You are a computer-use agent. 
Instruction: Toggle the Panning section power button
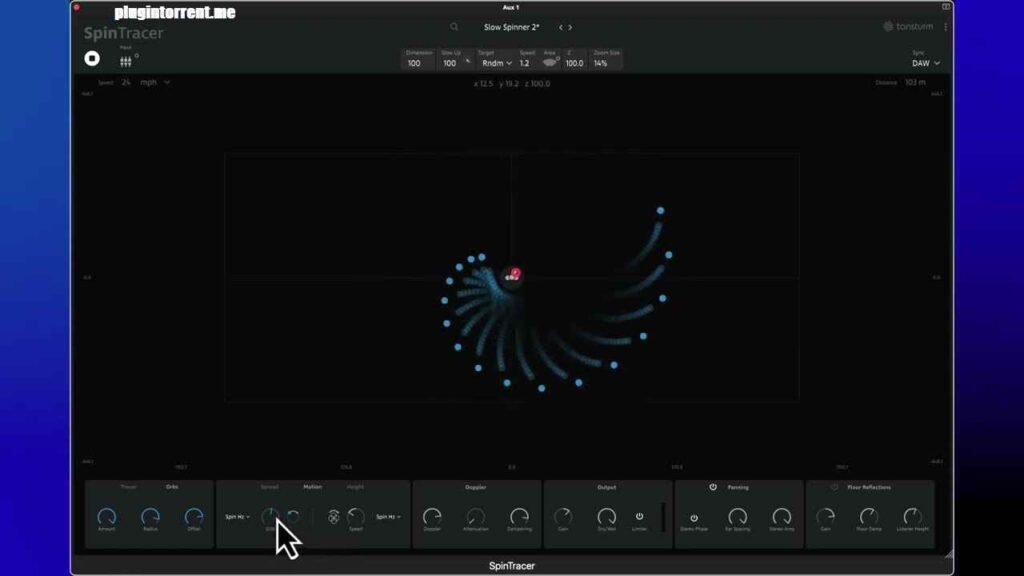coord(713,487)
